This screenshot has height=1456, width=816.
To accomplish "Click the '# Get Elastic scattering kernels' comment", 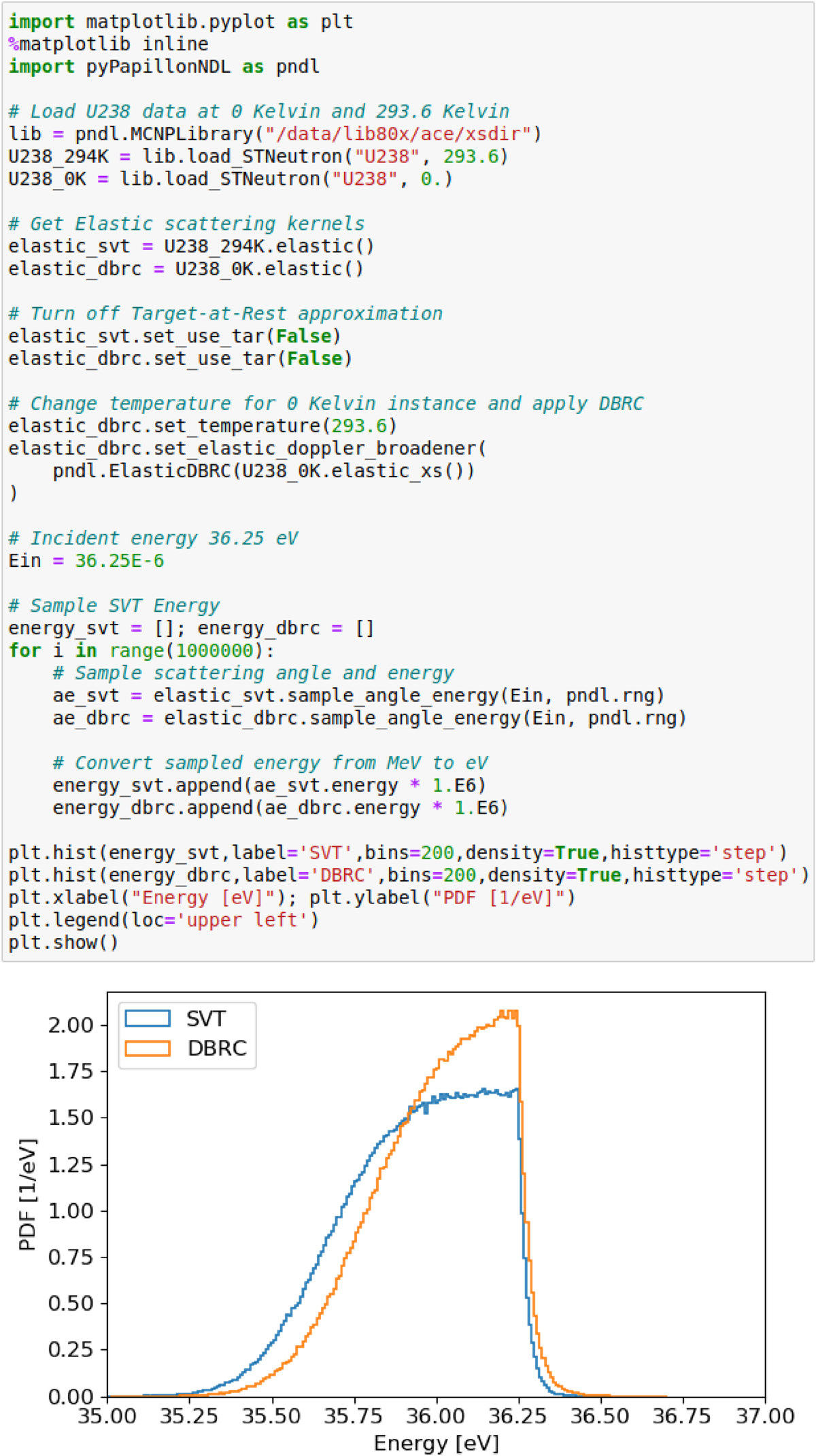I will [186, 224].
